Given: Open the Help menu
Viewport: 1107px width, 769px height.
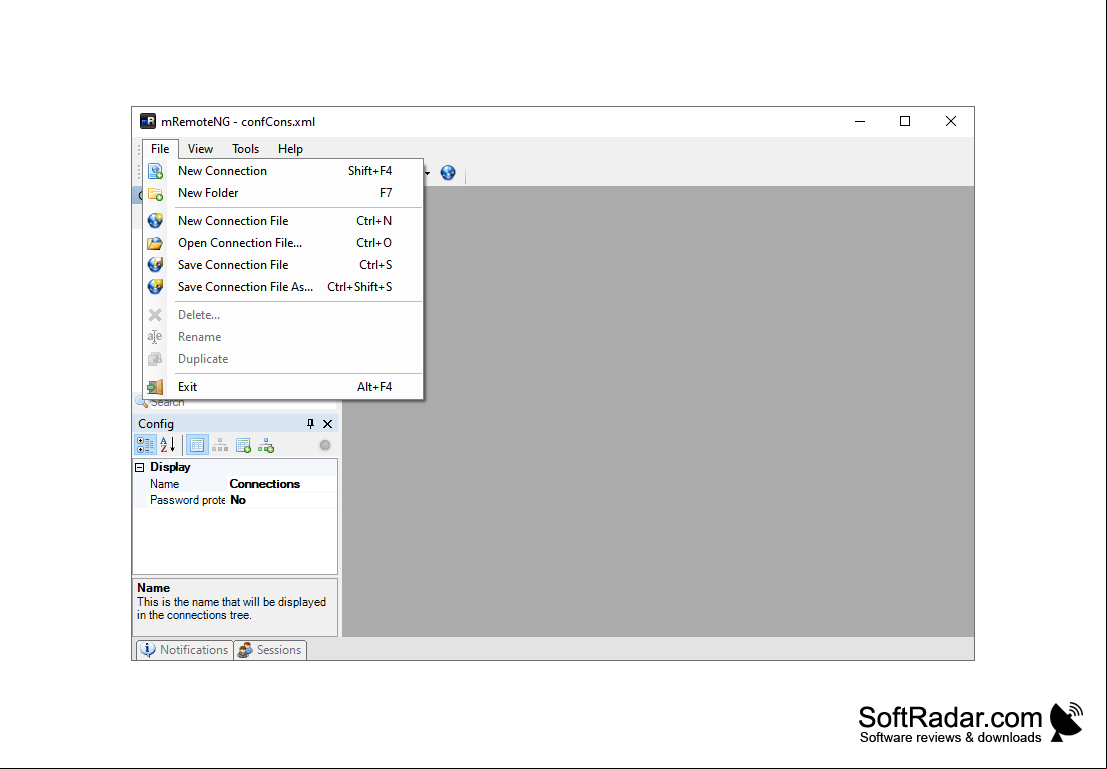Looking at the screenshot, I should point(290,149).
